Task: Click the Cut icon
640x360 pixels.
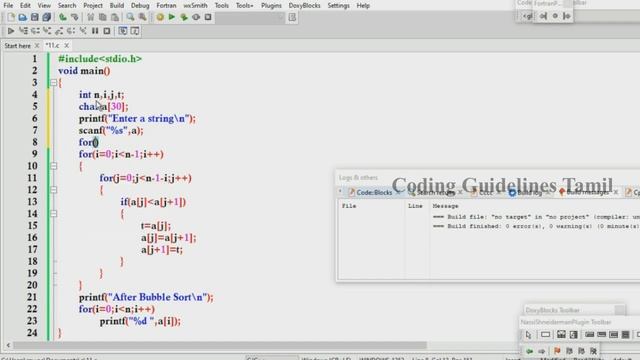Action: click(91, 17)
